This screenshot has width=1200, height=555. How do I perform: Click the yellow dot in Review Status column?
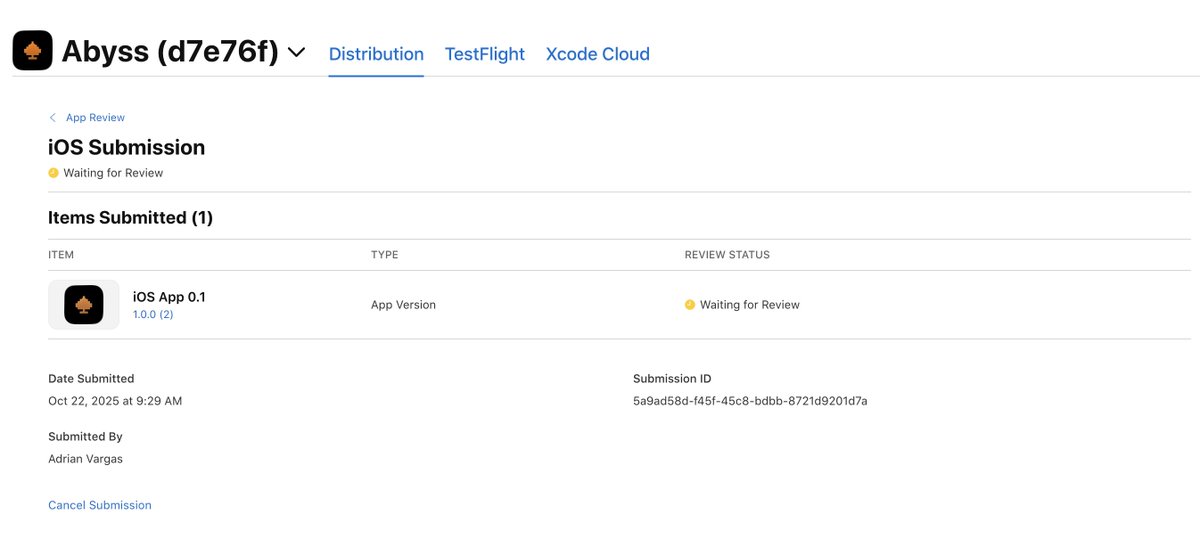coord(690,305)
